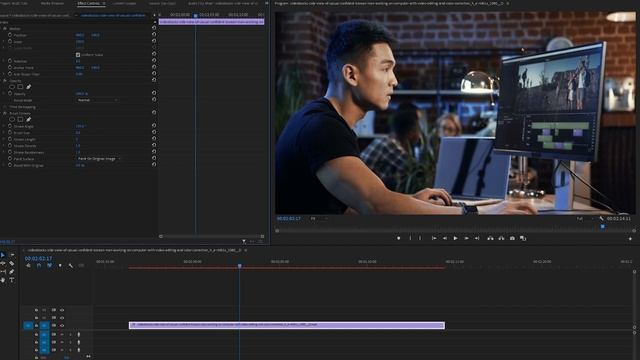Open Full playback resolution dropdown

pyautogui.click(x=585, y=219)
